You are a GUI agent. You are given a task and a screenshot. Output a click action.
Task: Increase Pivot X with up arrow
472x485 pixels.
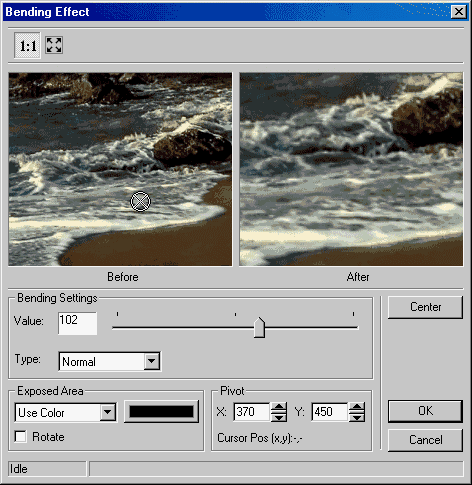[279, 407]
